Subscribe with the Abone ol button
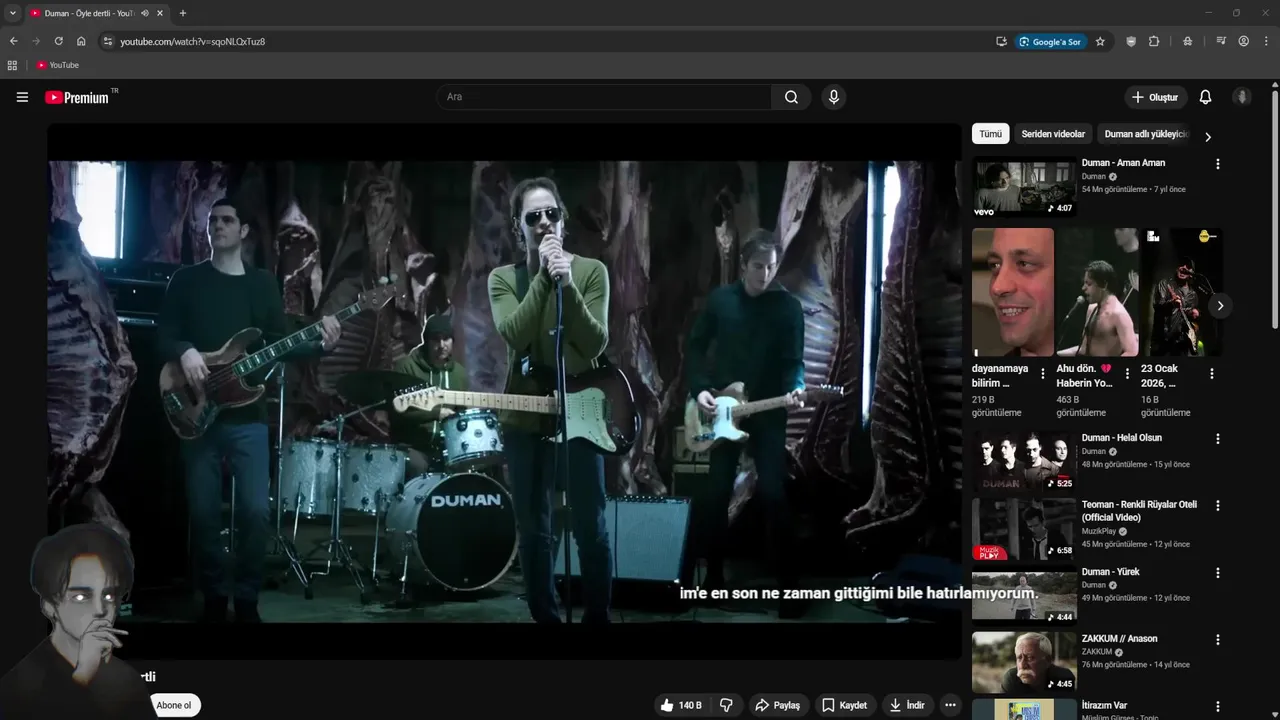The height and width of the screenshot is (720, 1280). pyautogui.click(x=173, y=705)
